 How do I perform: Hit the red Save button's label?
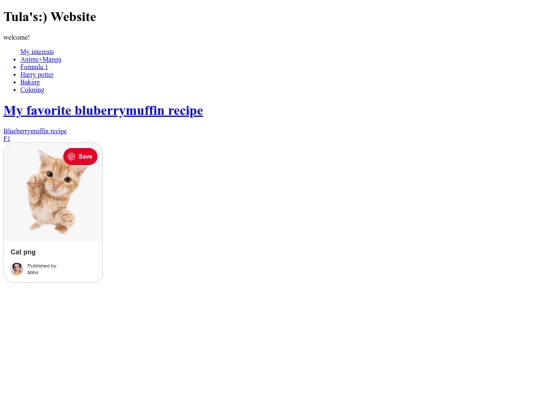point(85,157)
